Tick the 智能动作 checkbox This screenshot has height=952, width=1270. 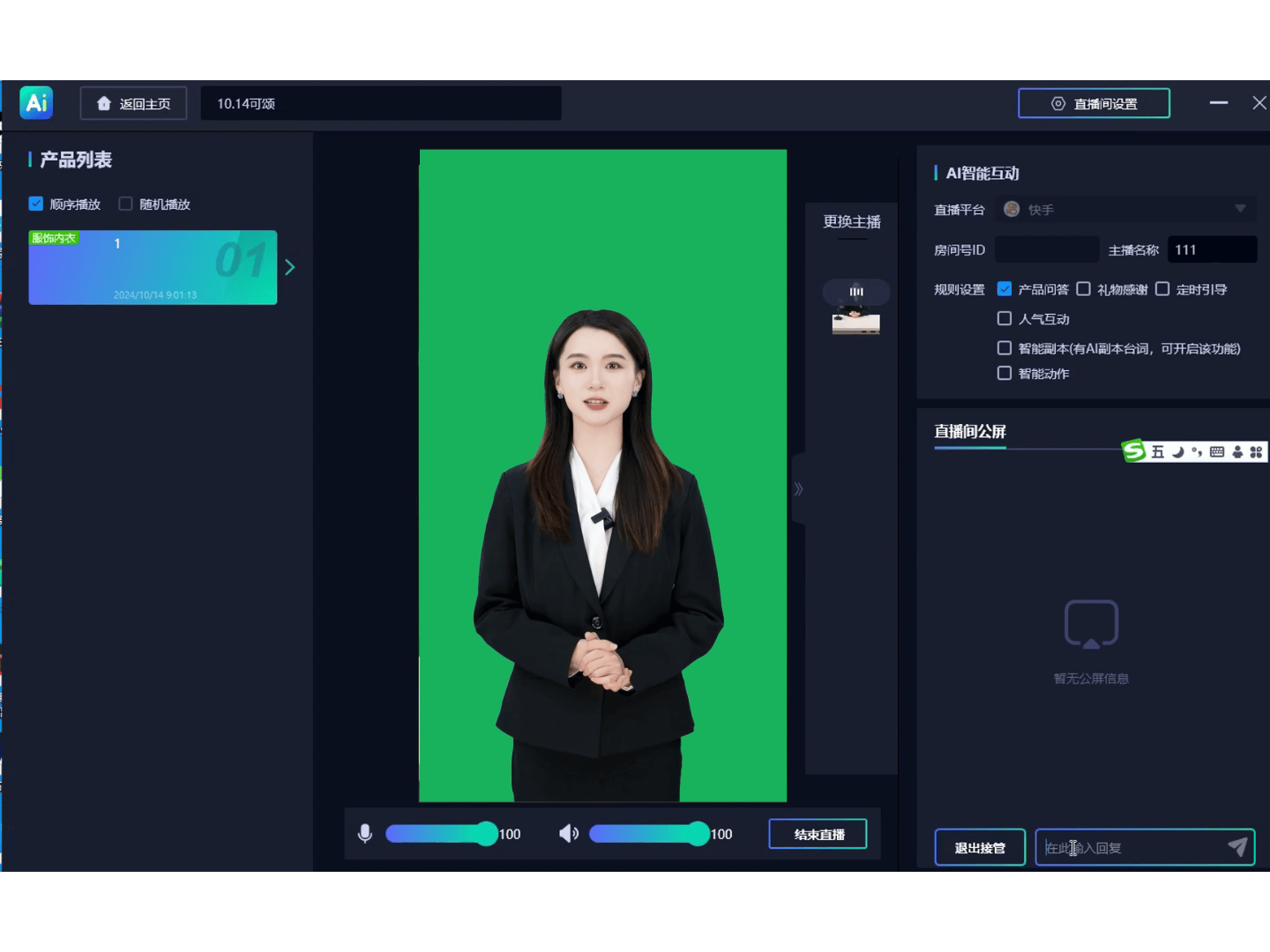[1005, 373]
